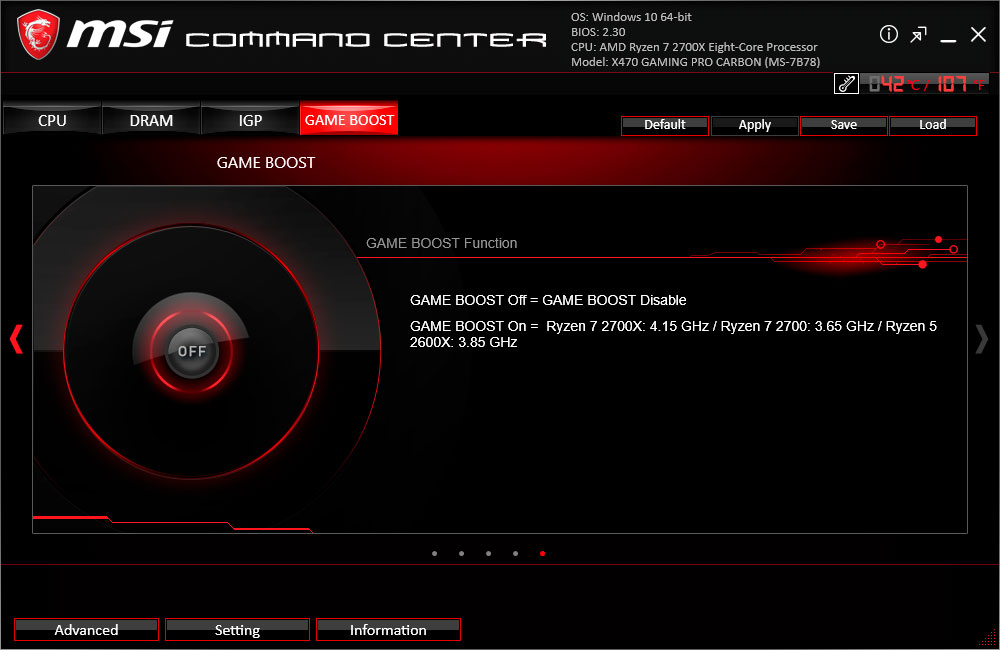The height and width of the screenshot is (650, 1000).
Task: Apply the current settings
Action: pyautogui.click(x=754, y=125)
